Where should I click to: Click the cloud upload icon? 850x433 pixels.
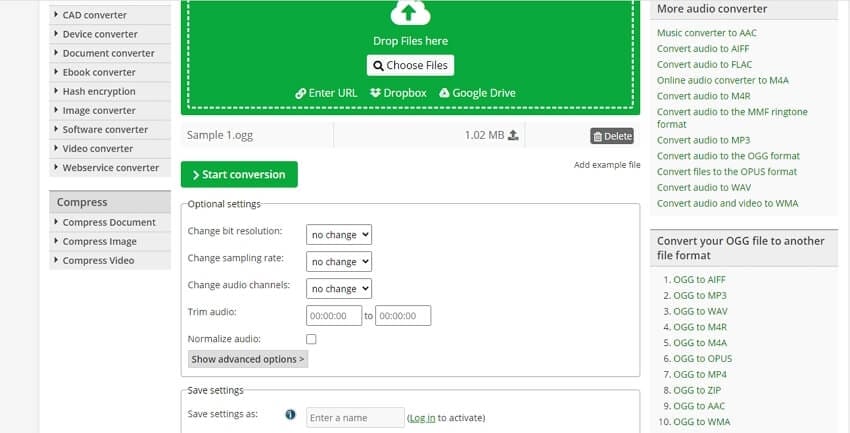[x=410, y=12]
